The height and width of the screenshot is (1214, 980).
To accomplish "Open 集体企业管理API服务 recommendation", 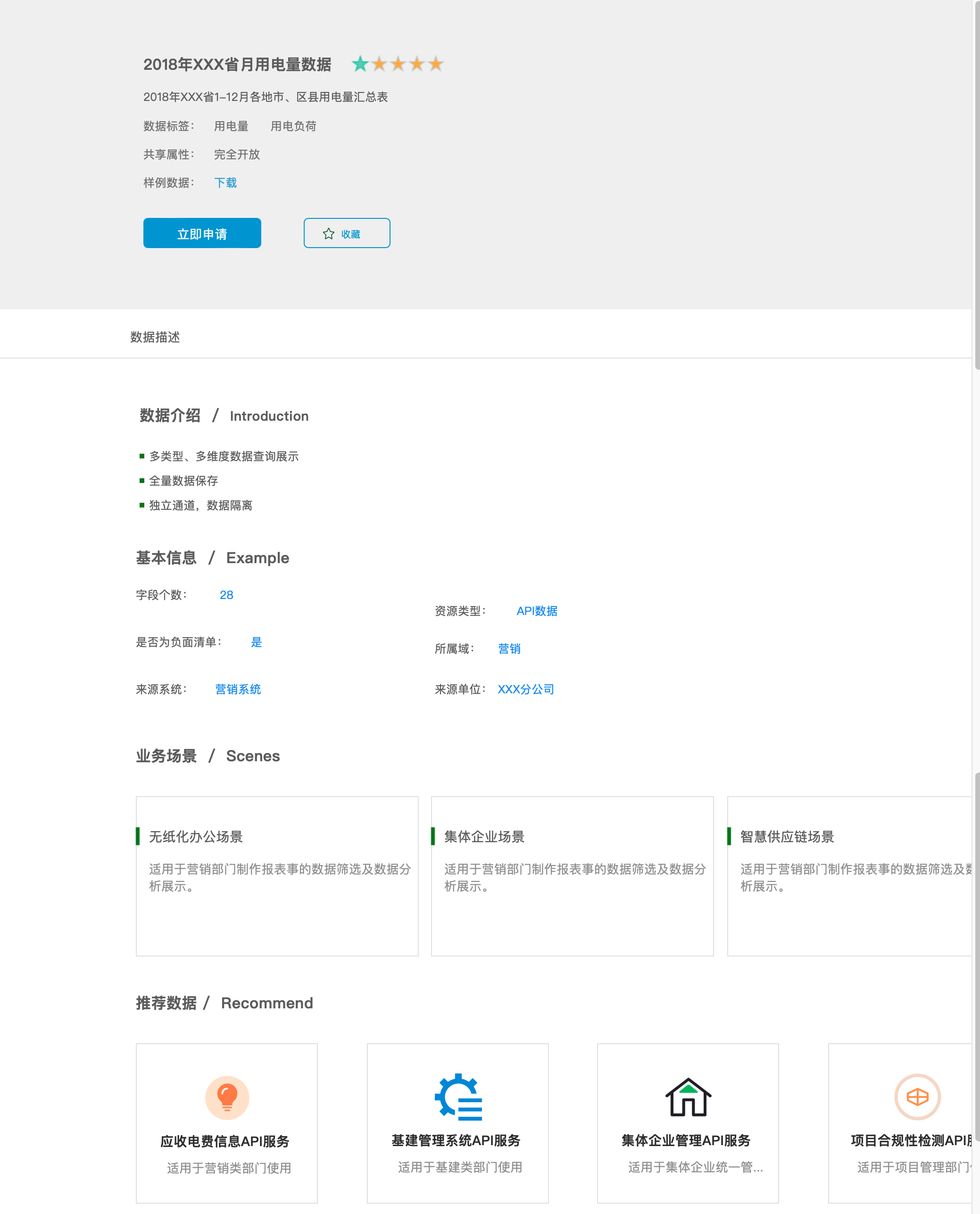I will pyautogui.click(x=688, y=1123).
